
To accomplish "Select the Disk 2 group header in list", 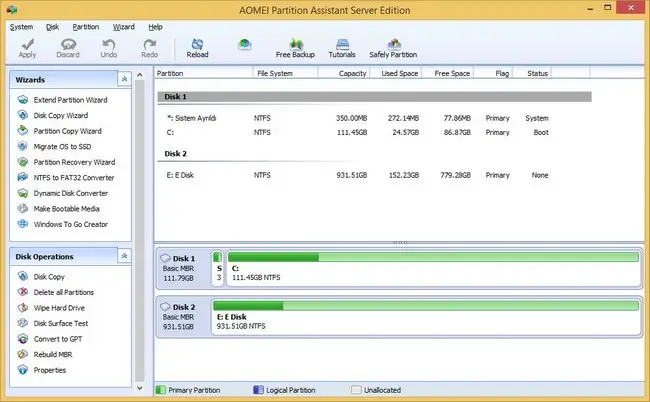I will tap(374, 154).
